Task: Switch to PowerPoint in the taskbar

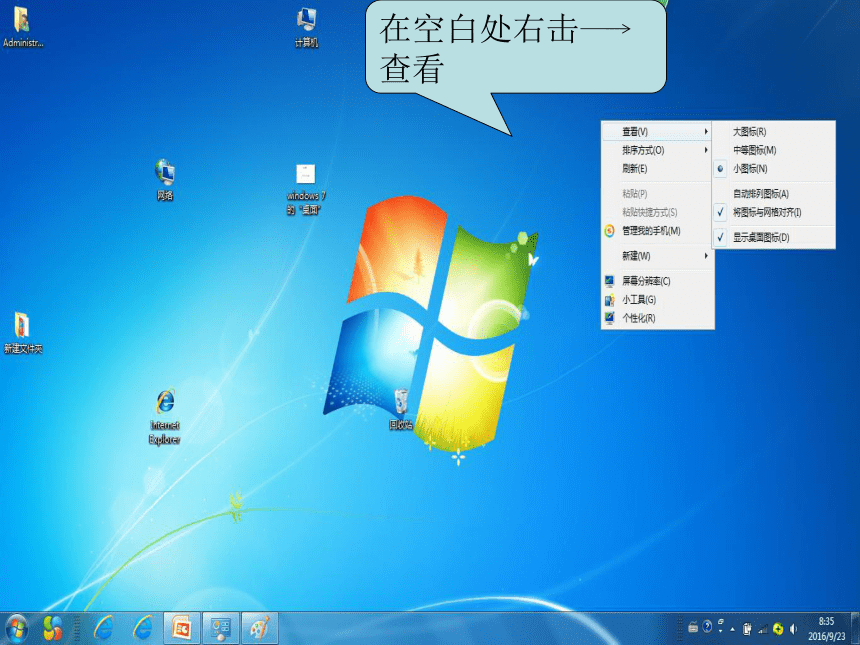Action: (x=182, y=628)
